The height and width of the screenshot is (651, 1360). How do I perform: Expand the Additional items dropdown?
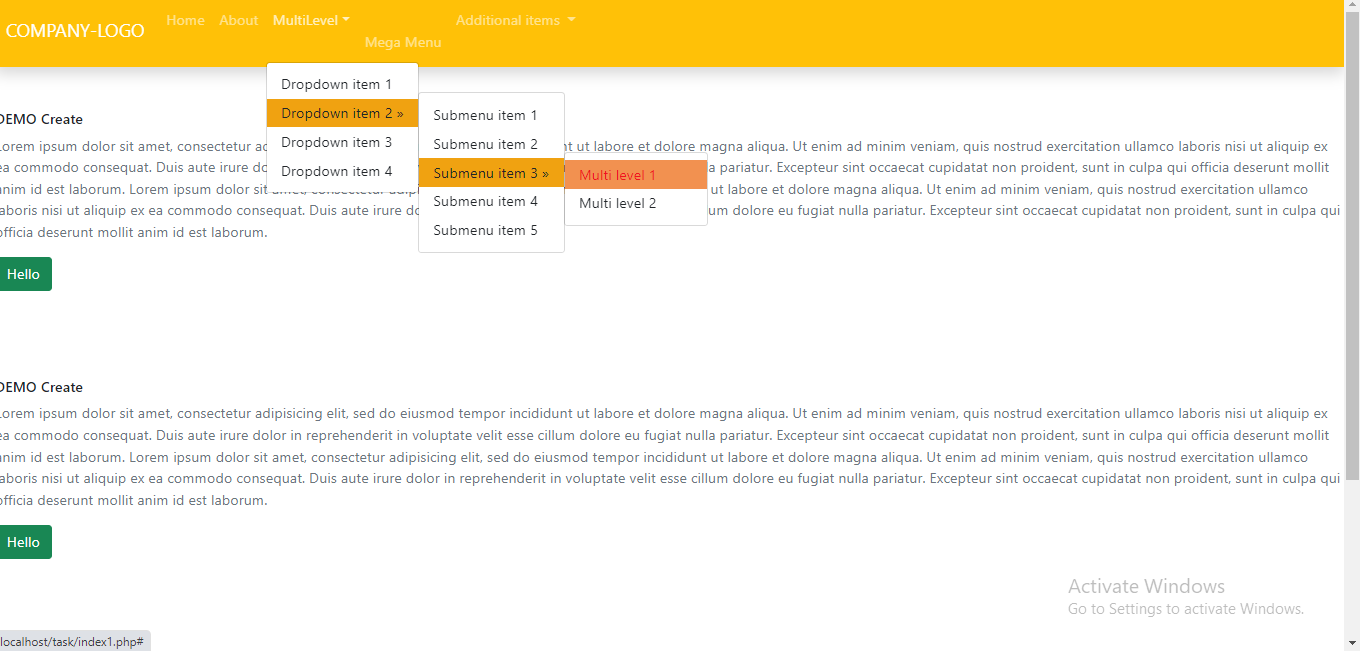(x=514, y=19)
